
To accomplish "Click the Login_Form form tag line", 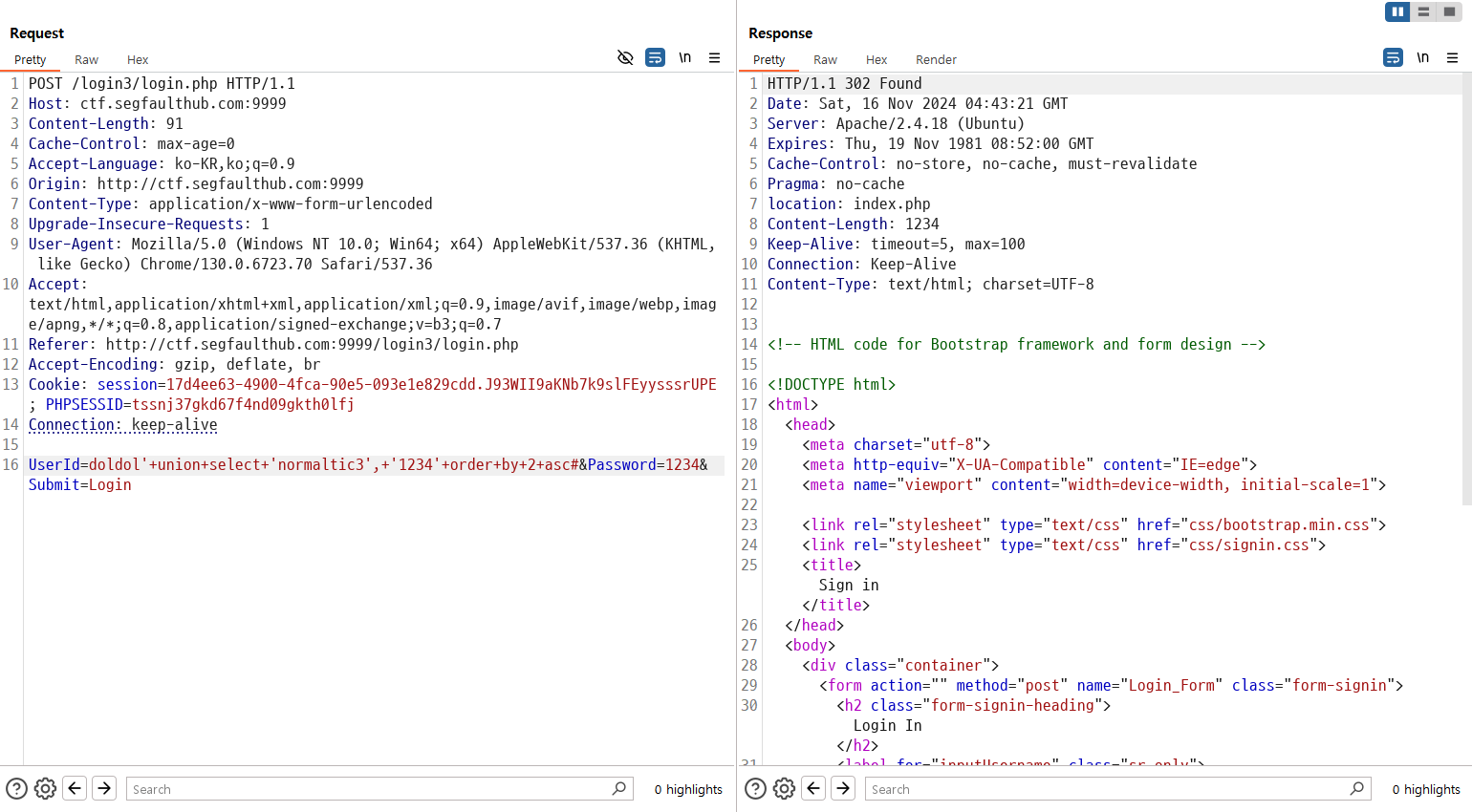I will (1111, 685).
